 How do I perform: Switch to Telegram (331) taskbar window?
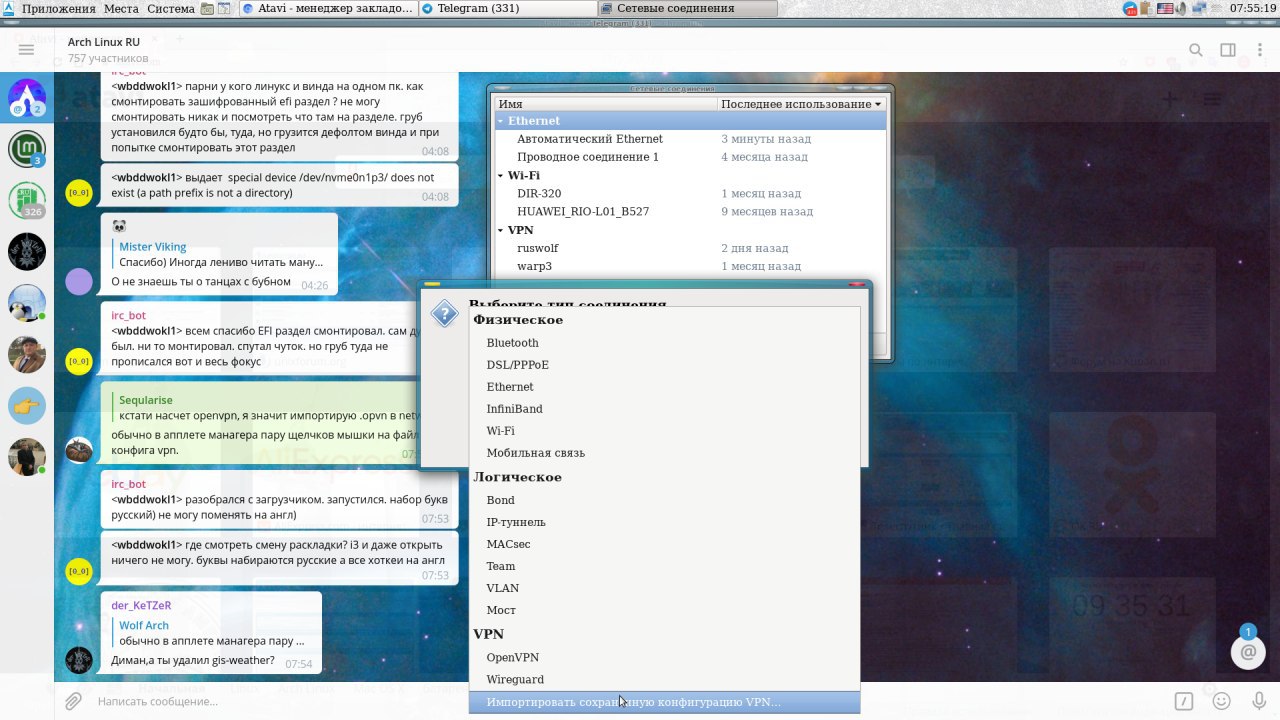click(x=507, y=8)
